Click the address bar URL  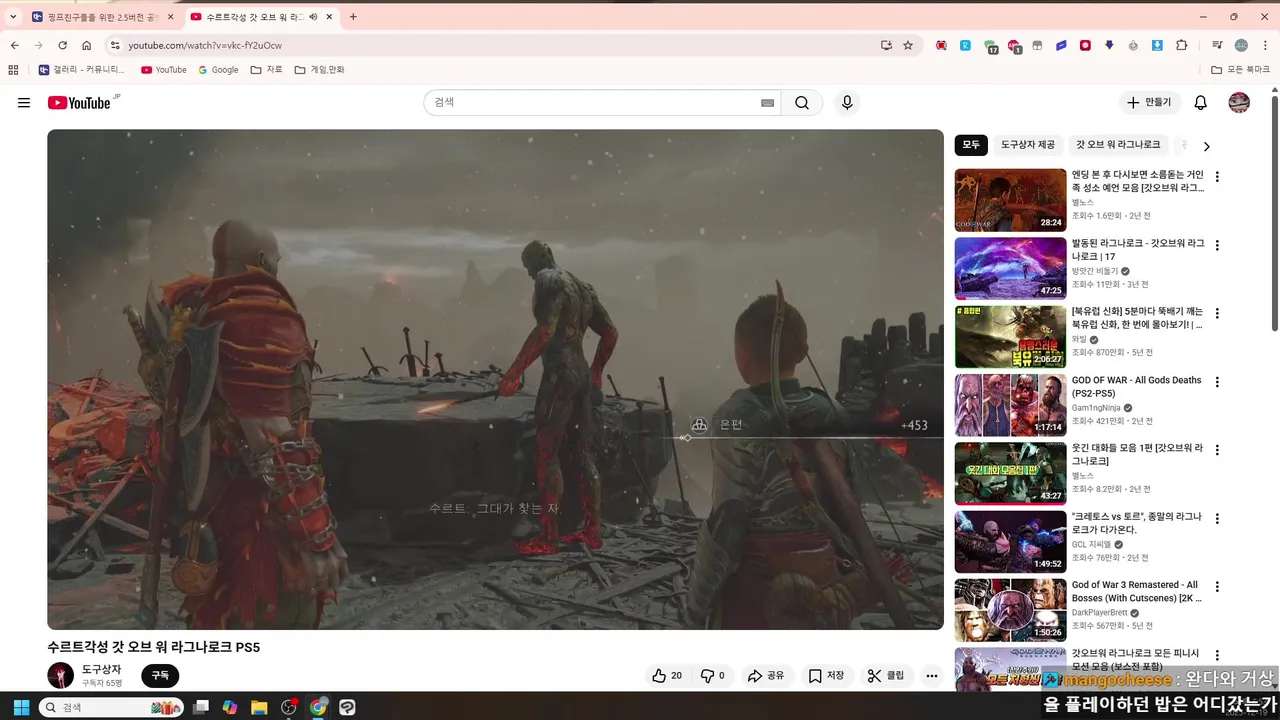tap(205, 45)
